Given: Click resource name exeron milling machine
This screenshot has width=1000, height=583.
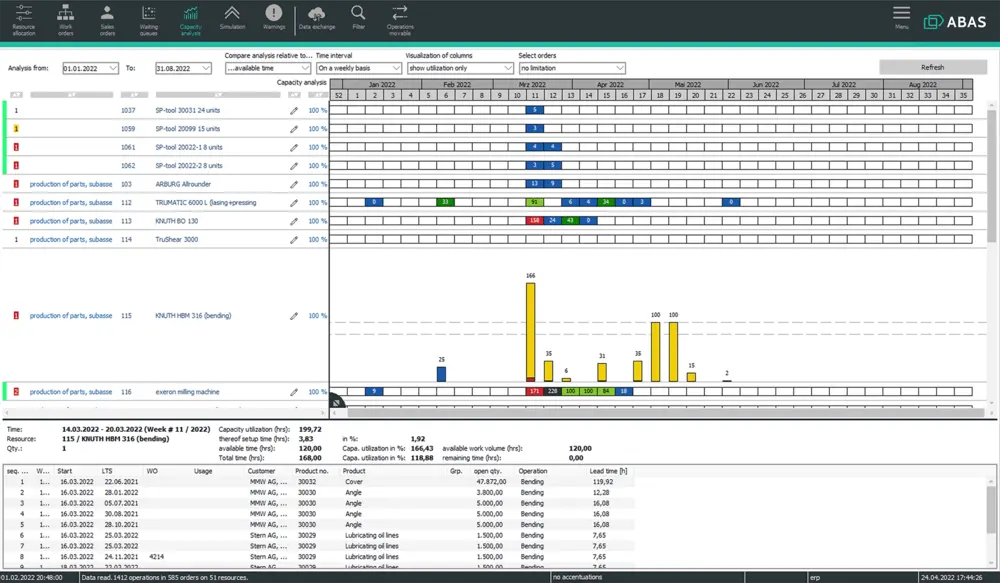Looking at the screenshot, I should pyautogui.click(x=188, y=392).
